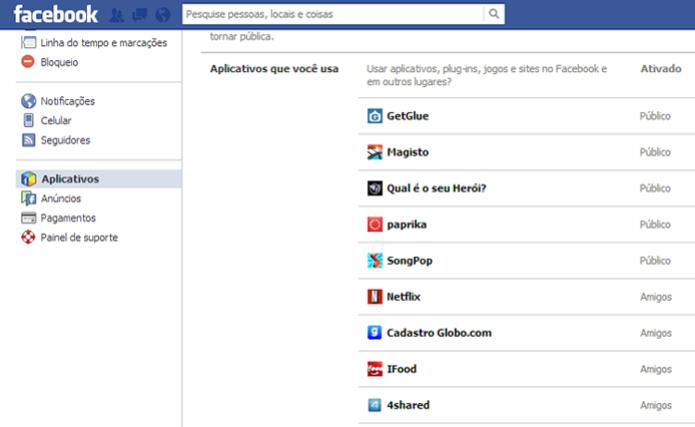Click the Anúncios icon

(x=28, y=198)
